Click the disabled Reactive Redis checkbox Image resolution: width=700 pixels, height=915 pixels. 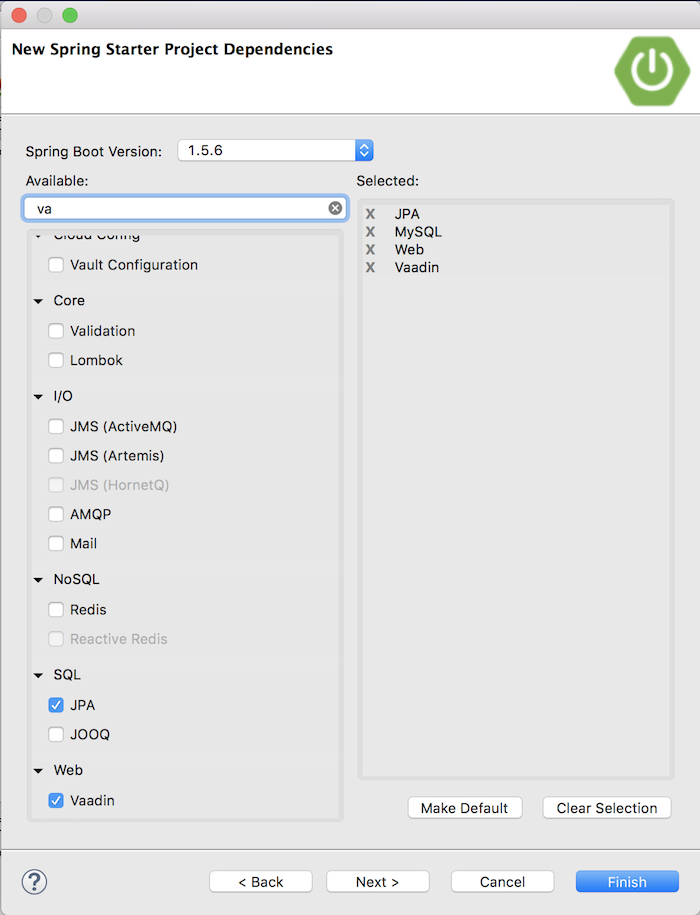(x=56, y=639)
